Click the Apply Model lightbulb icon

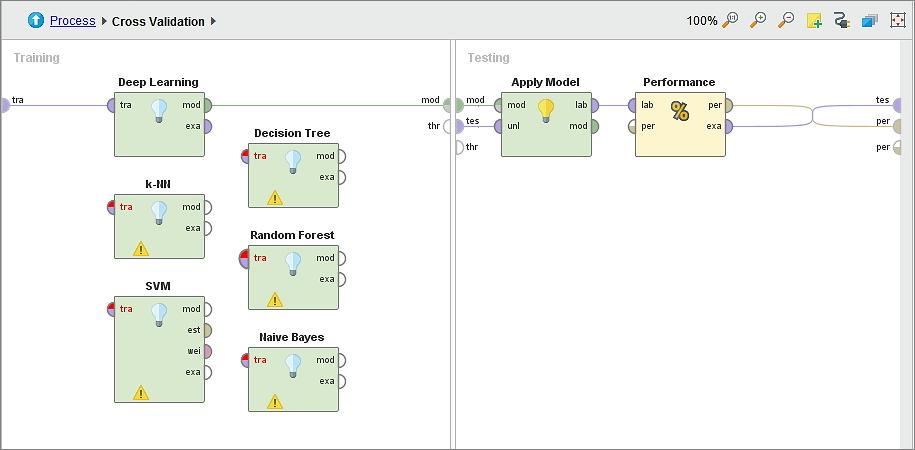click(x=546, y=110)
